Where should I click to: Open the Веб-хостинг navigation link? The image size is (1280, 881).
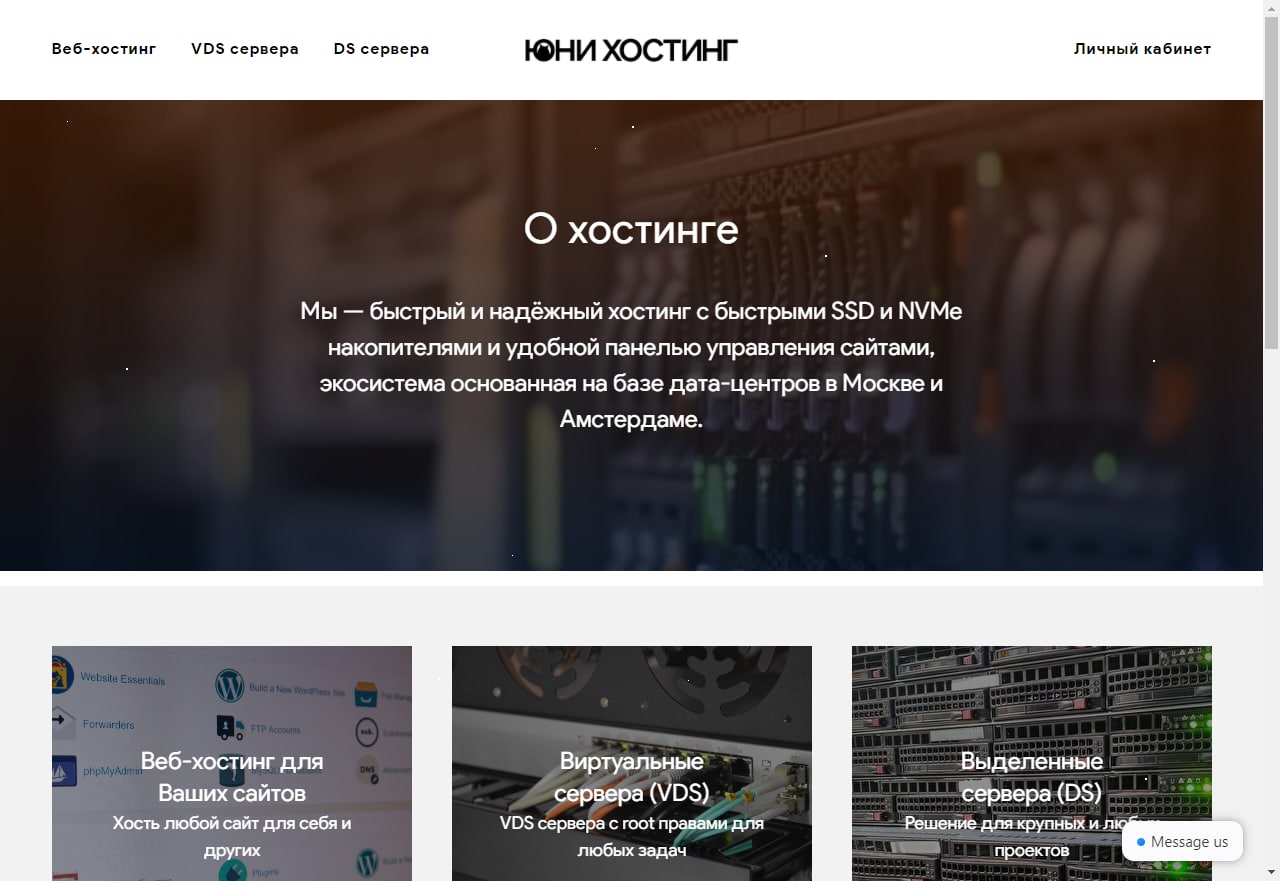[x=104, y=49]
